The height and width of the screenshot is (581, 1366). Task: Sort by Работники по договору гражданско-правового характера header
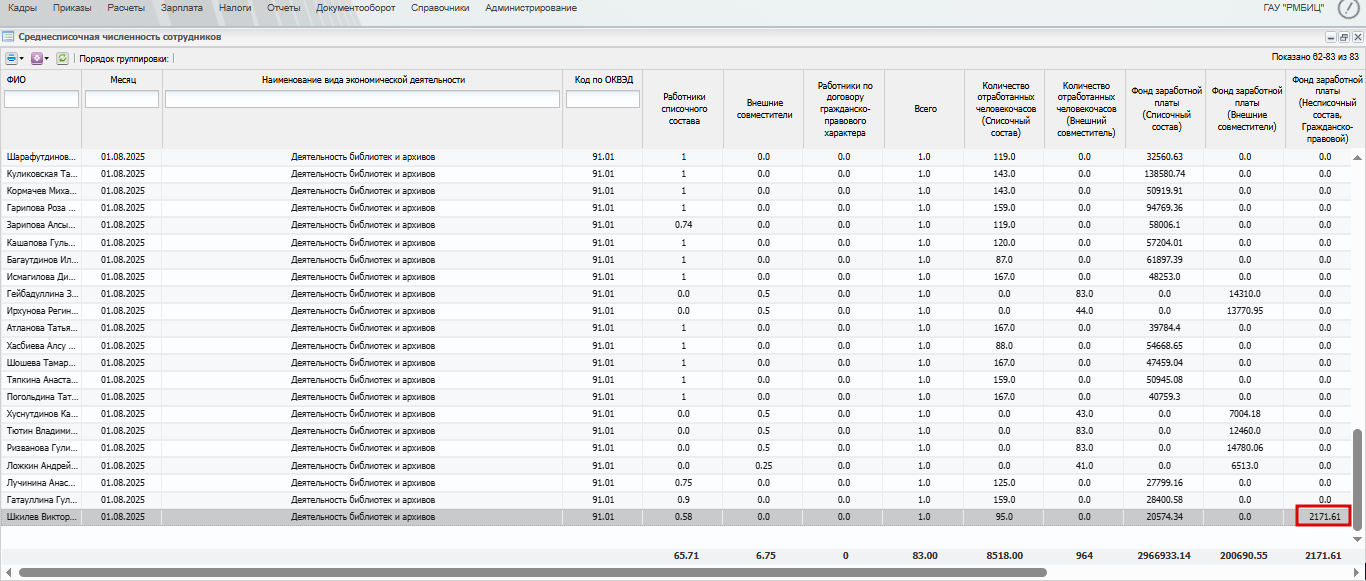pos(844,108)
